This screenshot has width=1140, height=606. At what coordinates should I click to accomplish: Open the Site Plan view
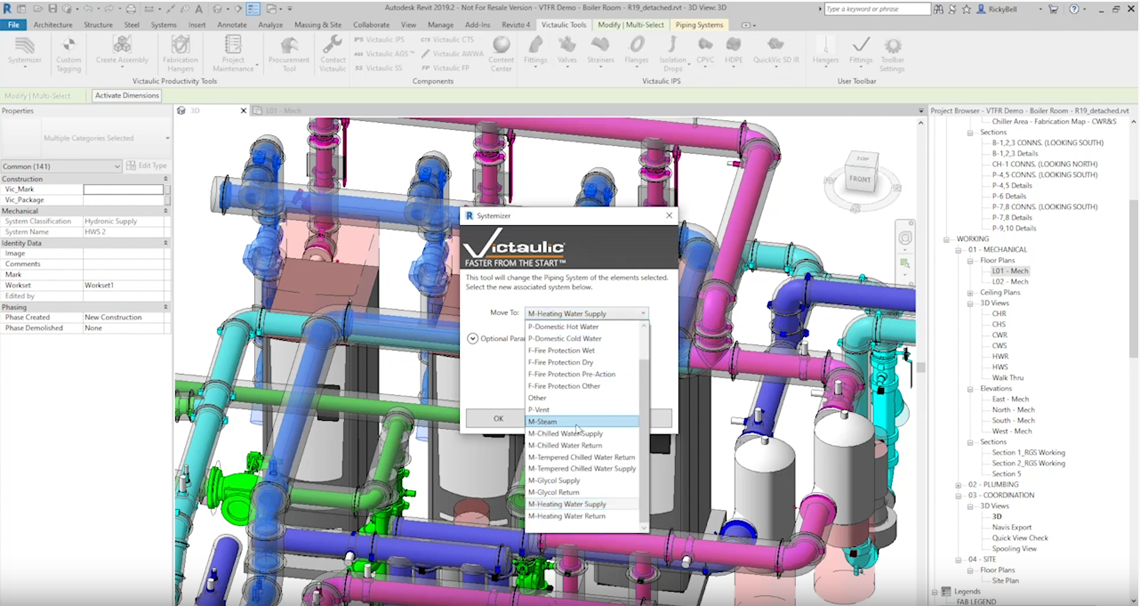(1005, 581)
